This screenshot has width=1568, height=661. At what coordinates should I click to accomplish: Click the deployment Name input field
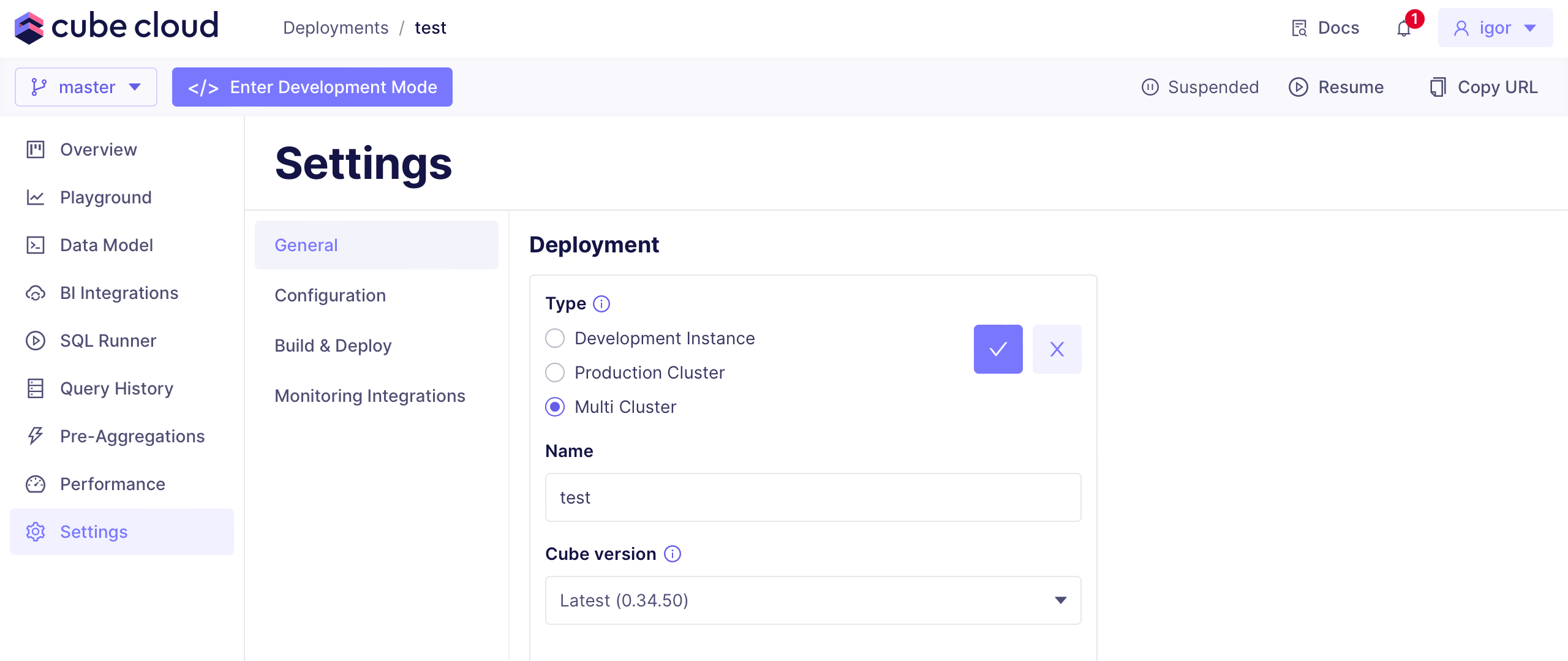point(813,497)
